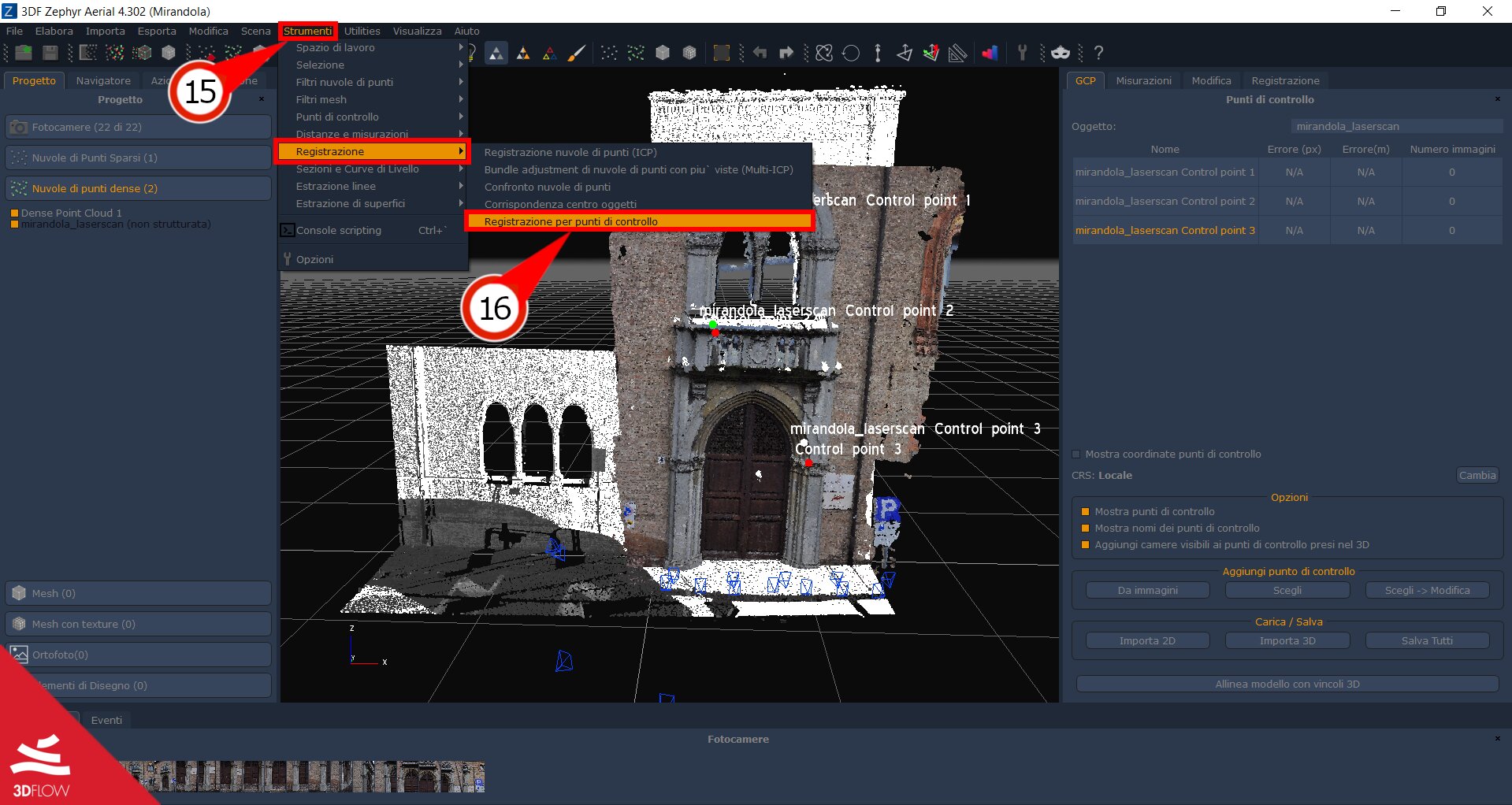Click the vertical pivot axis icon

tap(878, 53)
